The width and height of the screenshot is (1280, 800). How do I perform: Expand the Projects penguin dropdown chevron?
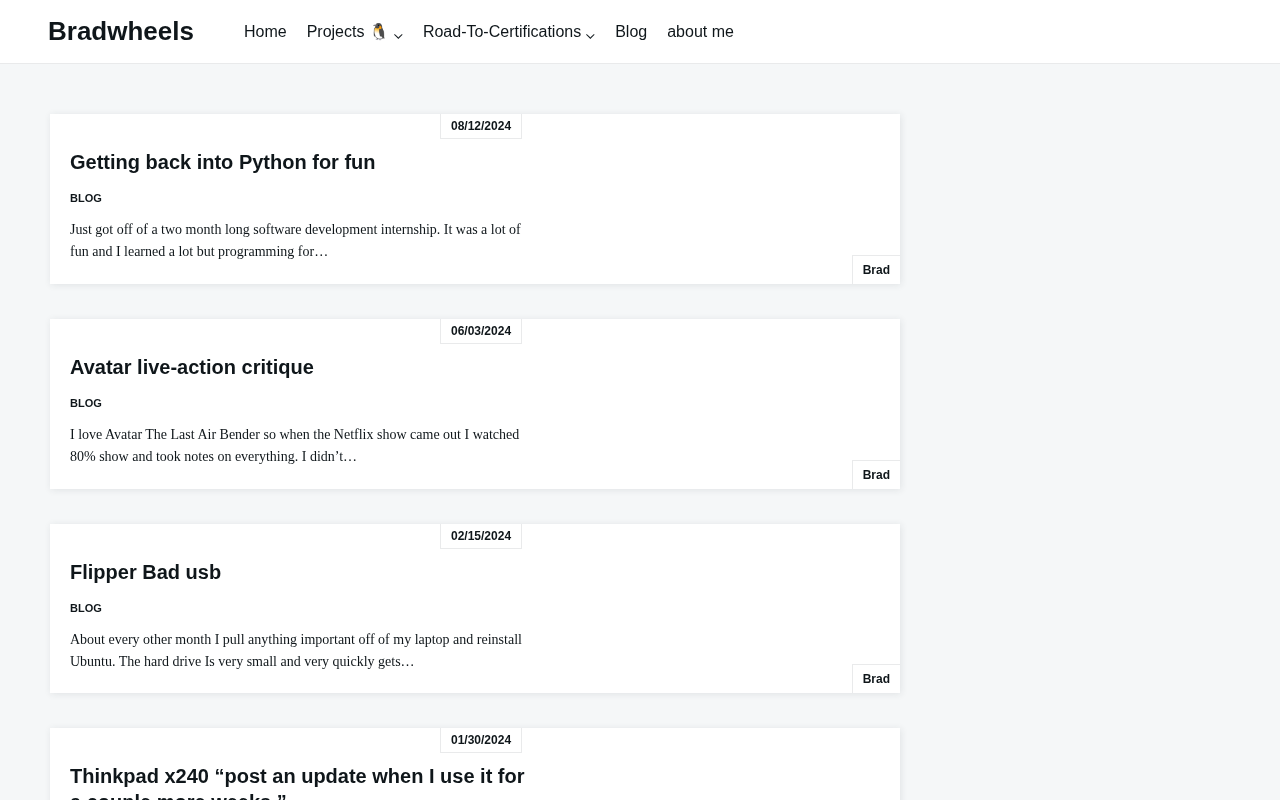point(398,36)
